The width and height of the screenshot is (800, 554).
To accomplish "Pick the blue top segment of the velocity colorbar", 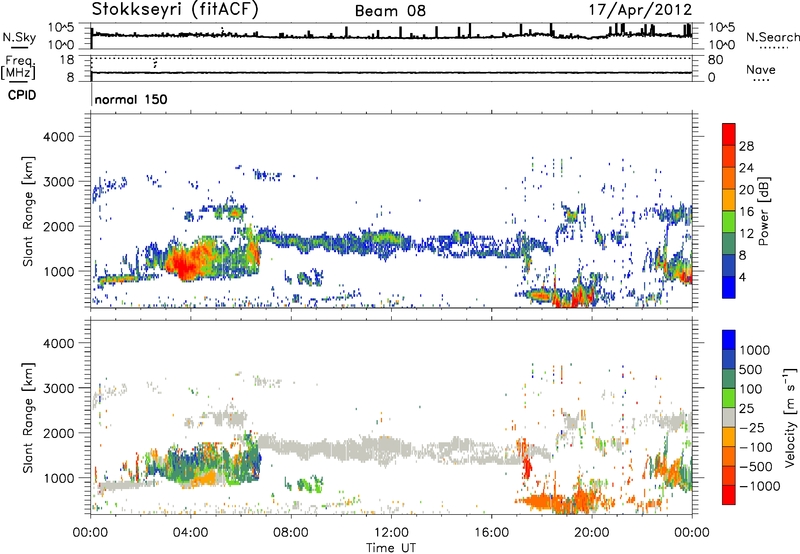I will (729, 340).
